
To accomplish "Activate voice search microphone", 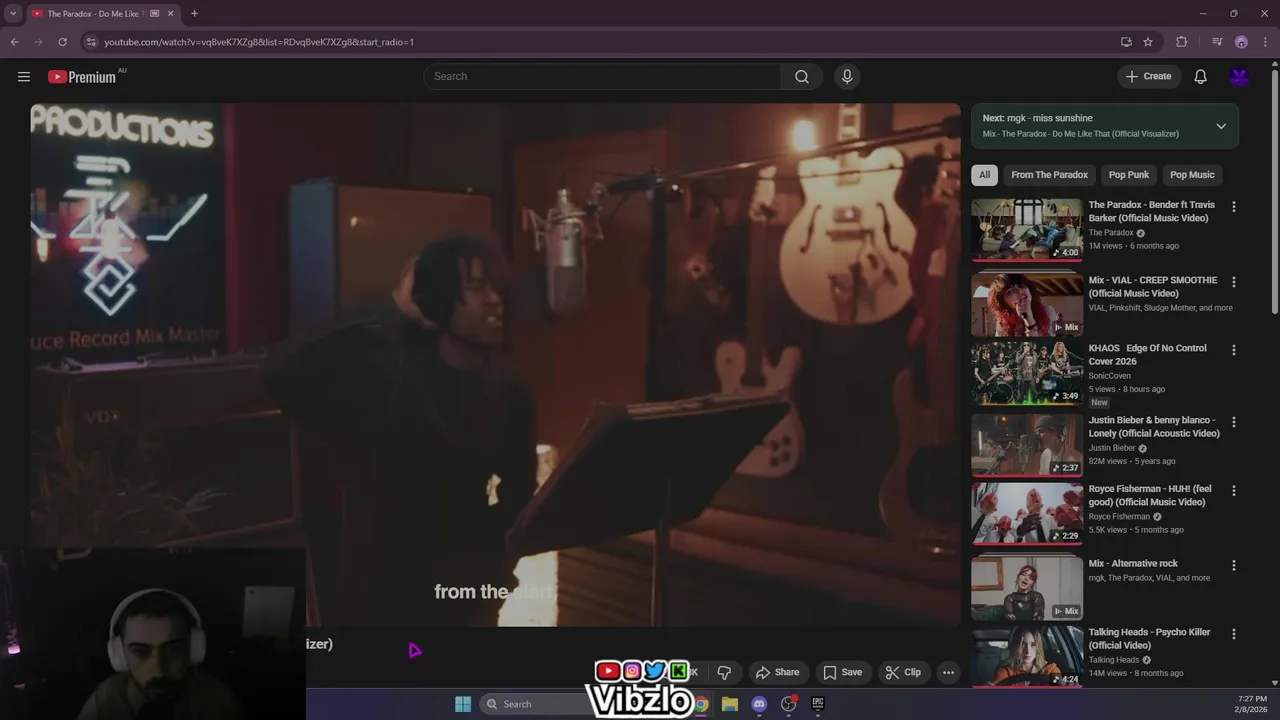I will [847, 76].
